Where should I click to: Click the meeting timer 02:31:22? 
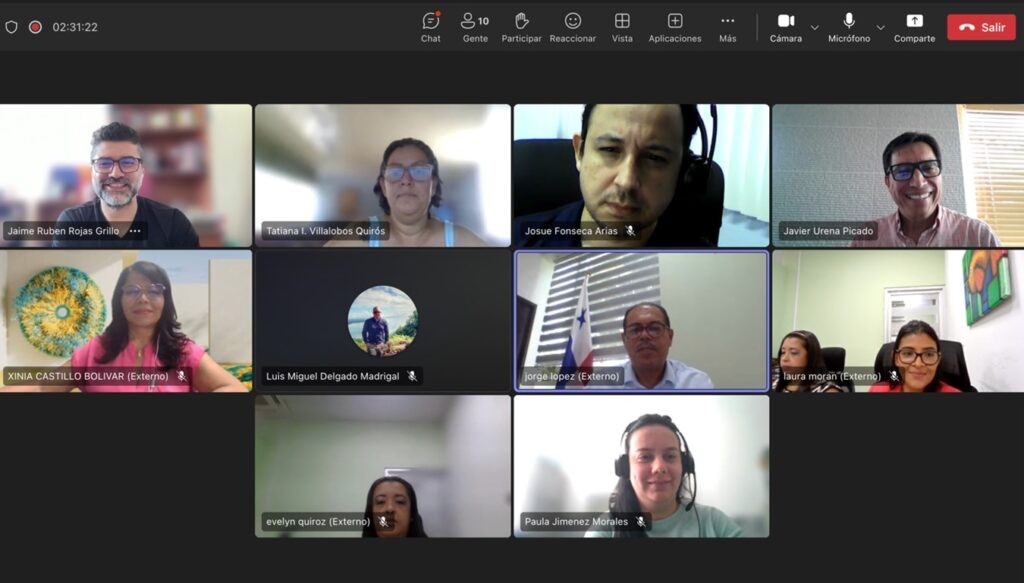(x=75, y=27)
